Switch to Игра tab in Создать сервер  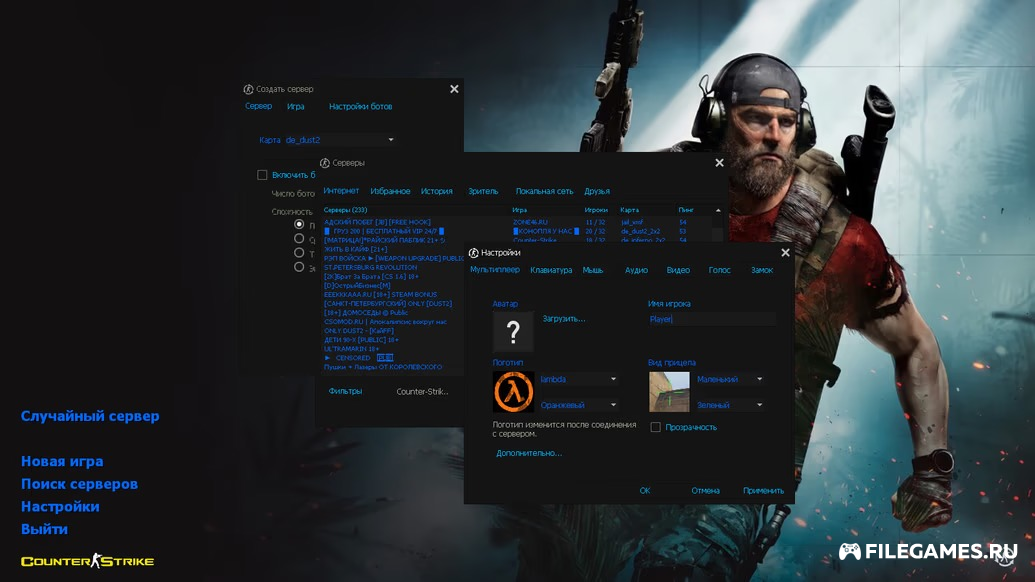[296, 106]
